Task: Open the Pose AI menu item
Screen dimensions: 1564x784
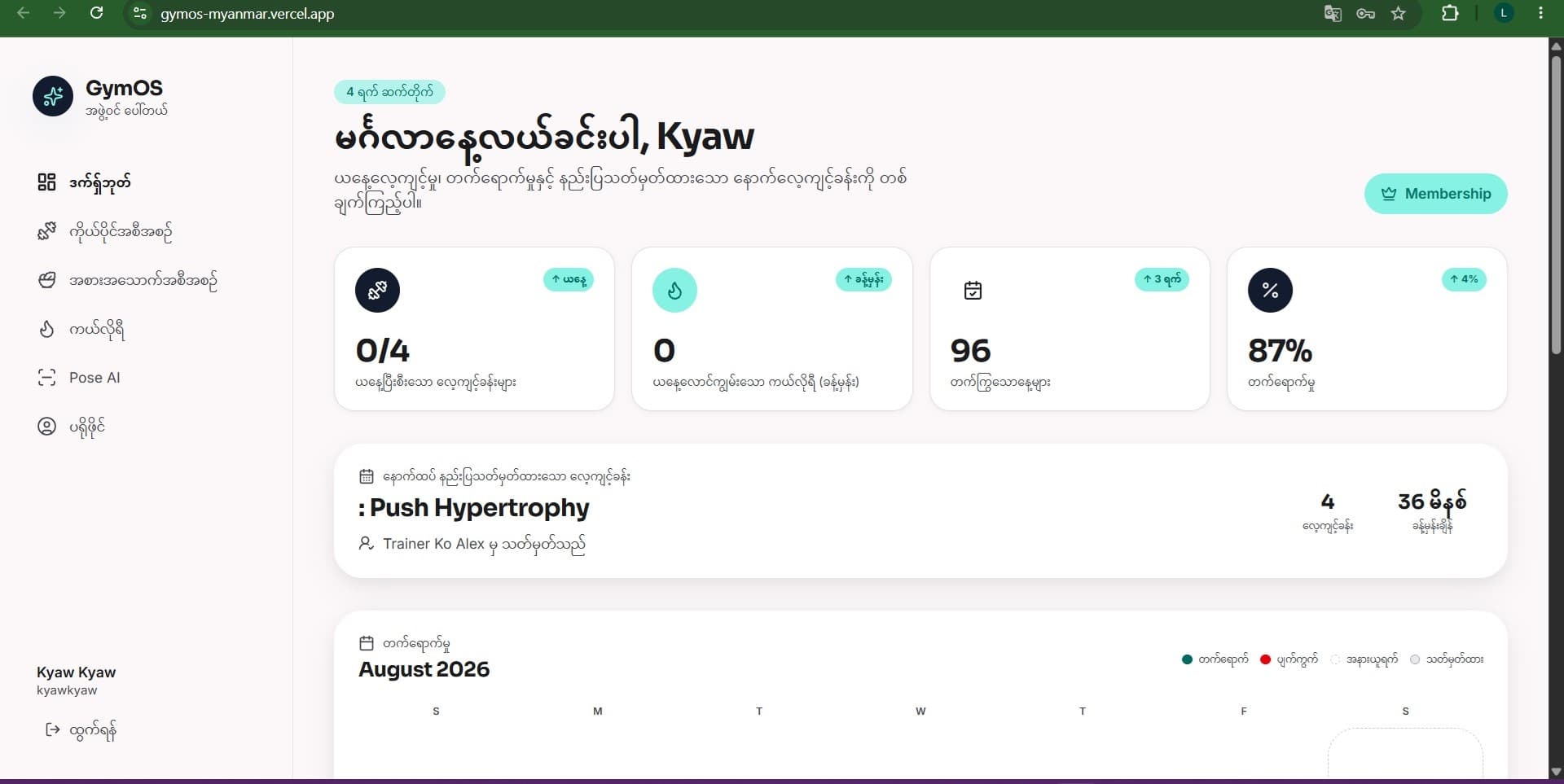Action: [x=79, y=378]
